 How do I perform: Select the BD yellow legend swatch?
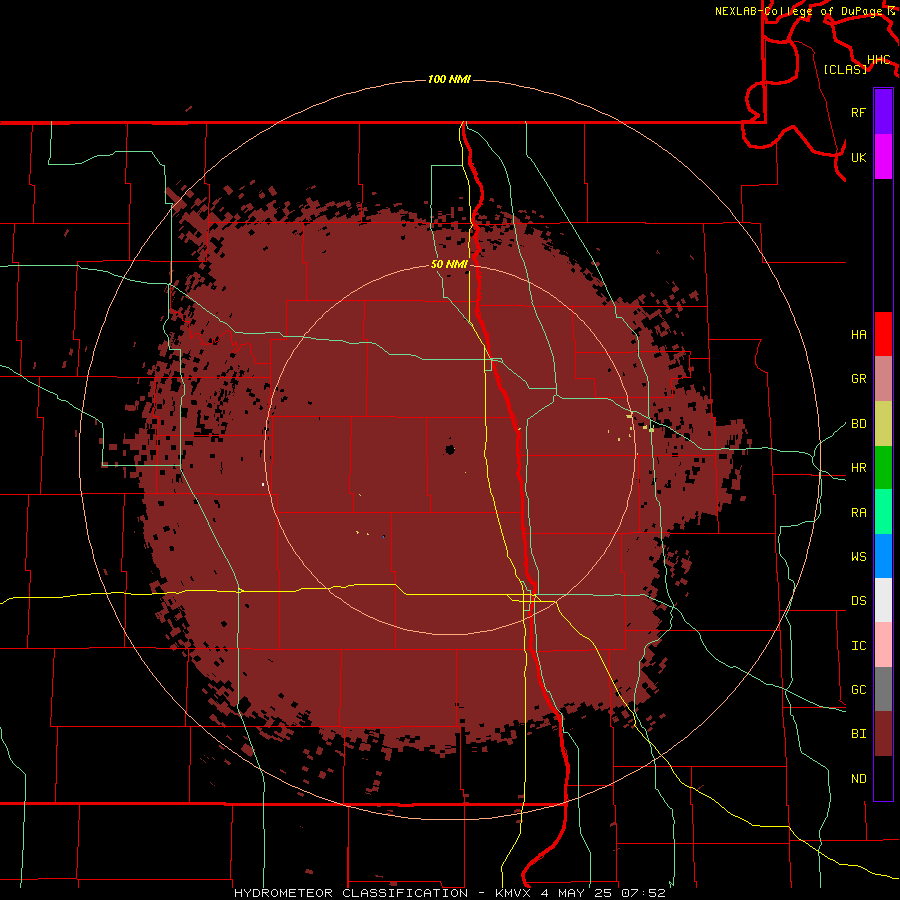[x=883, y=424]
